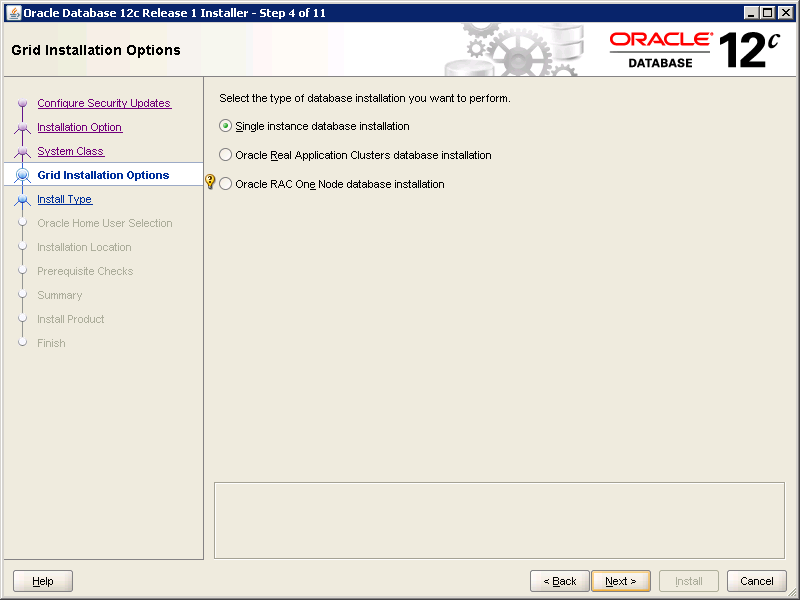The width and height of the screenshot is (800, 600).
Task: Click the Help button
Action: click(x=43, y=581)
